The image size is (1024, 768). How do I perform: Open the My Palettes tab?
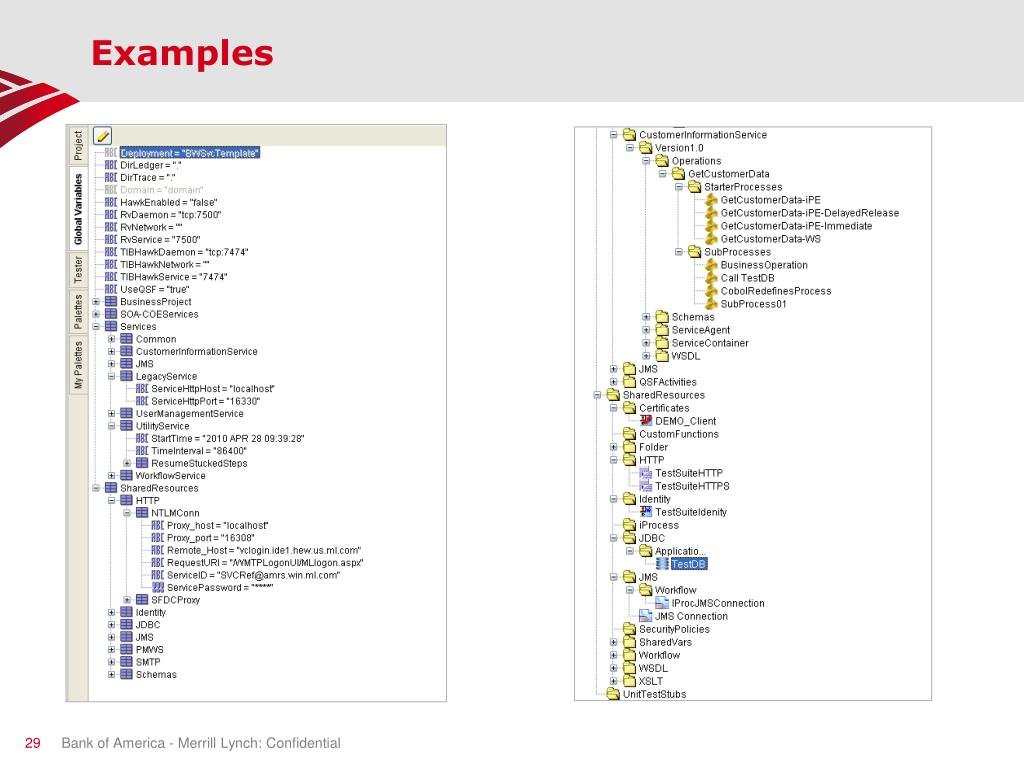coord(78,365)
